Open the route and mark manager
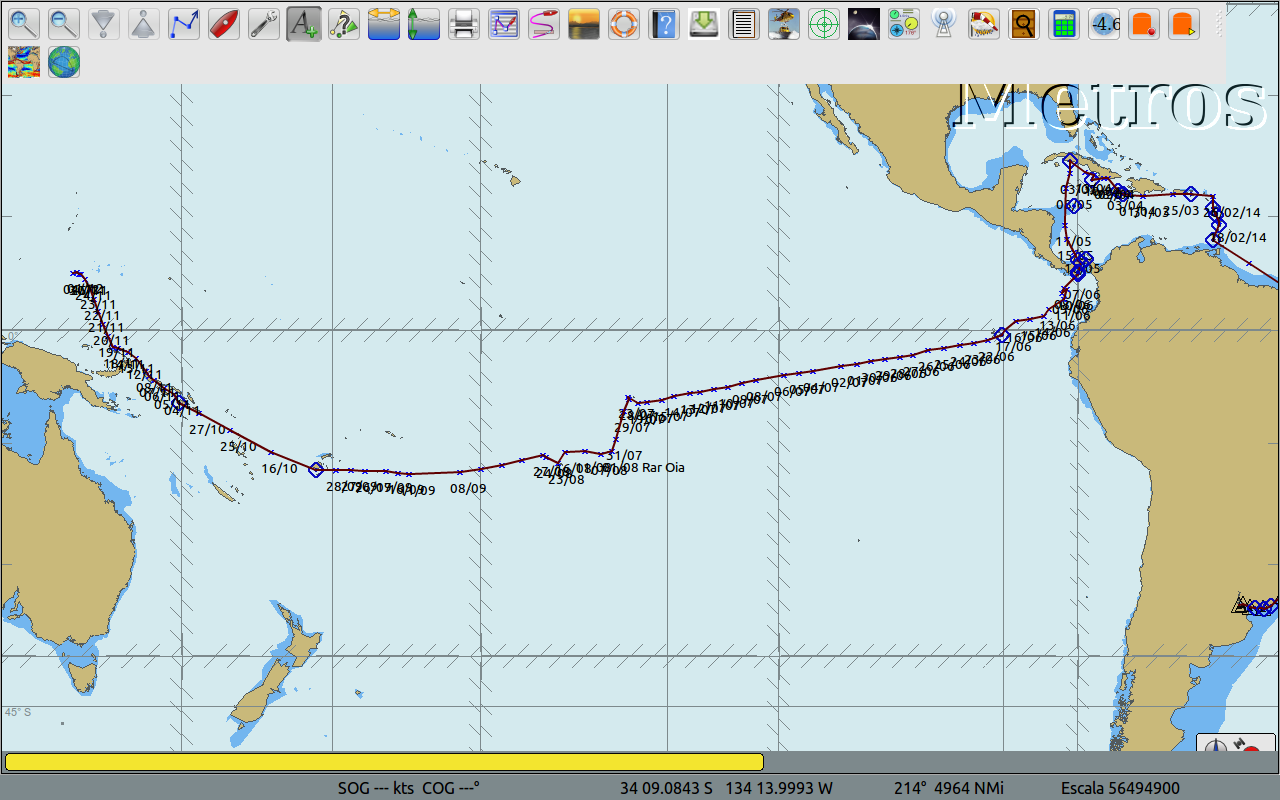This screenshot has height=800, width=1280. point(344,23)
